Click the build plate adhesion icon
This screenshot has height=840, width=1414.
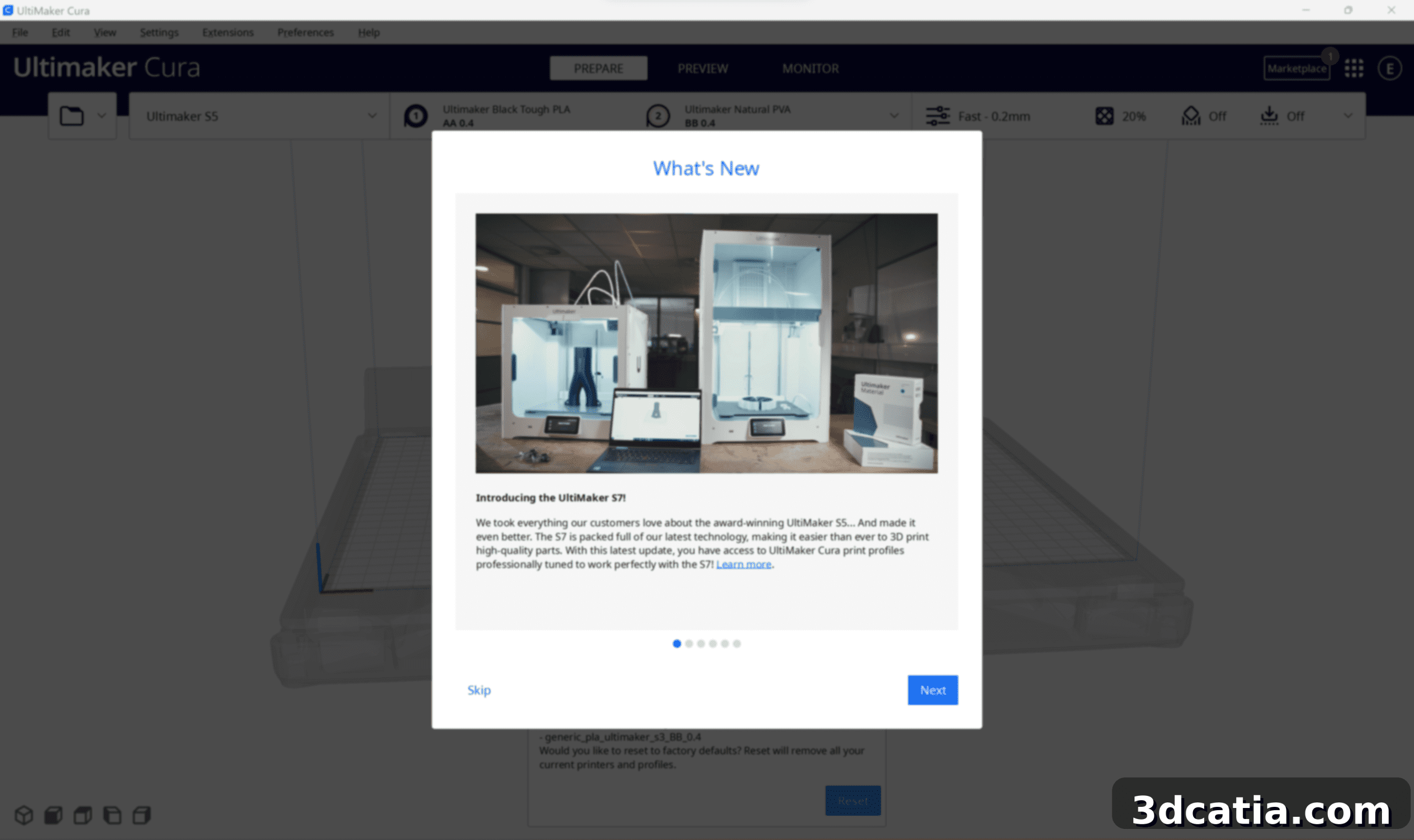1269,116
